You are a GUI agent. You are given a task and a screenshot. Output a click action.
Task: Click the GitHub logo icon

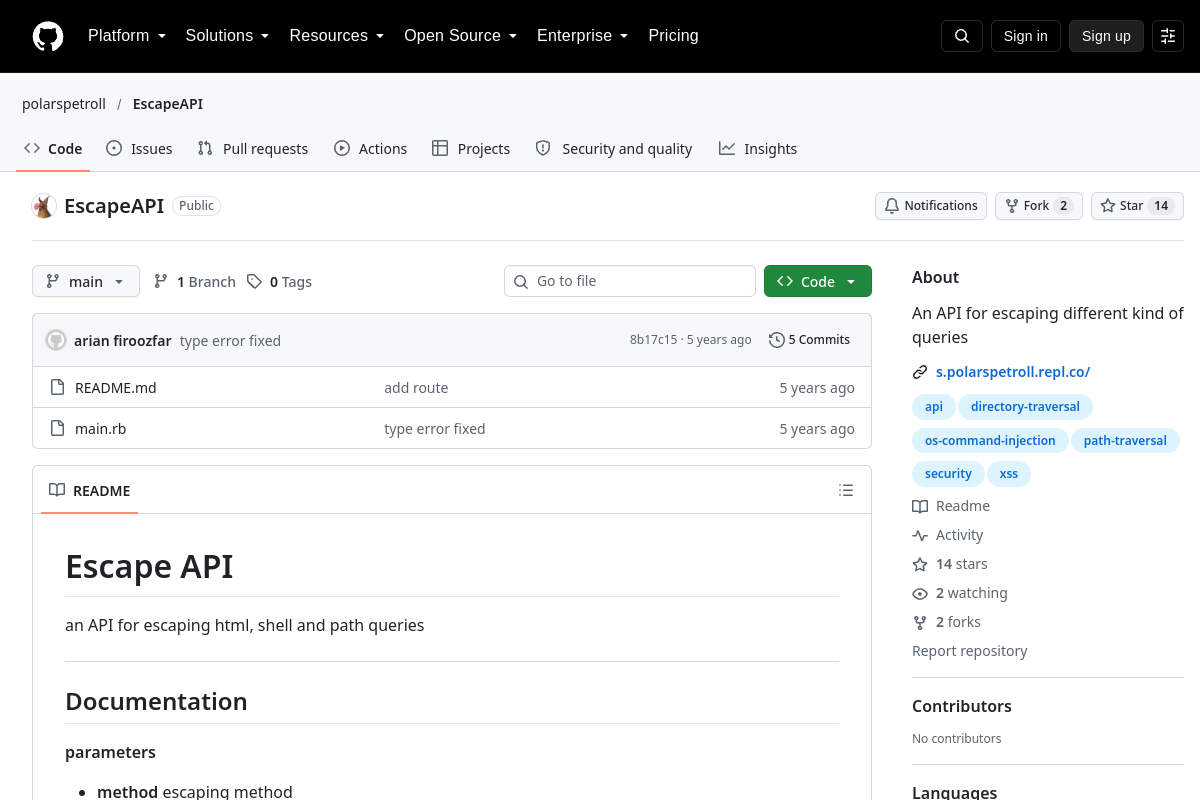(48, 36)
